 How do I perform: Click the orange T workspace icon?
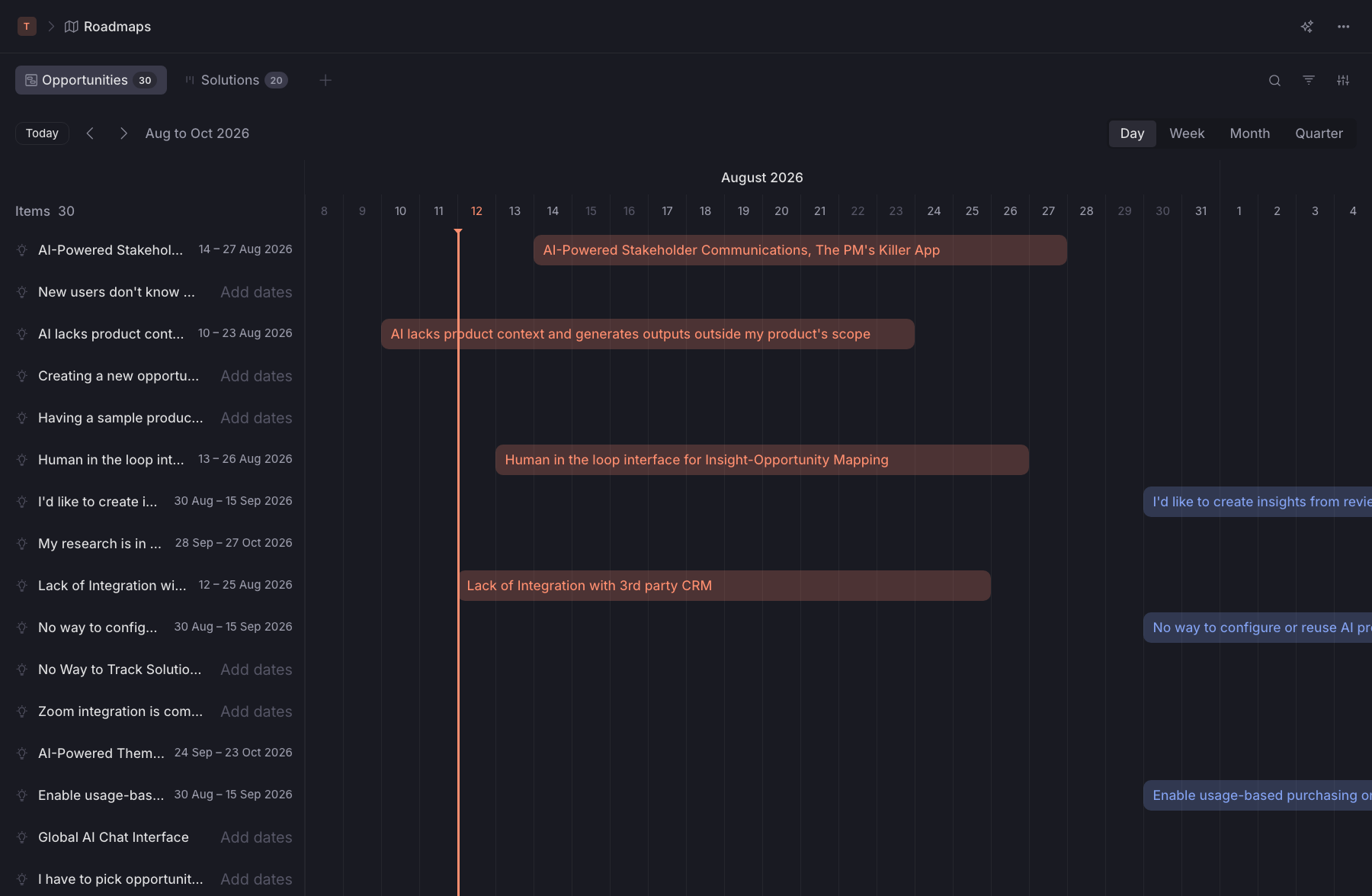(x=27, y=27)
